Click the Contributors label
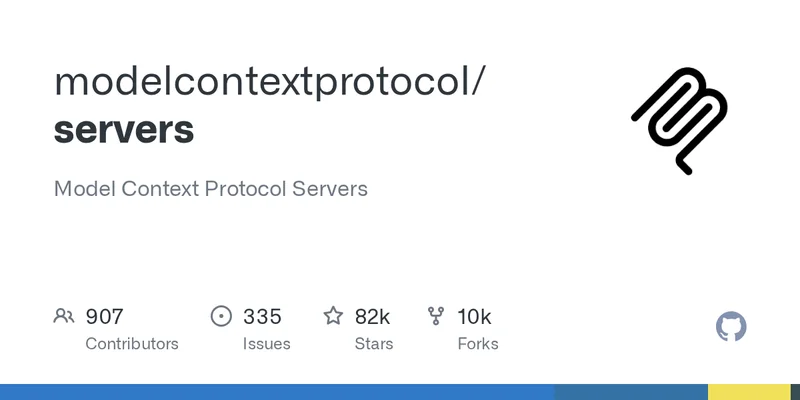Image resolution: width=800 pixels, height=400 pixels. click(132, 343)
